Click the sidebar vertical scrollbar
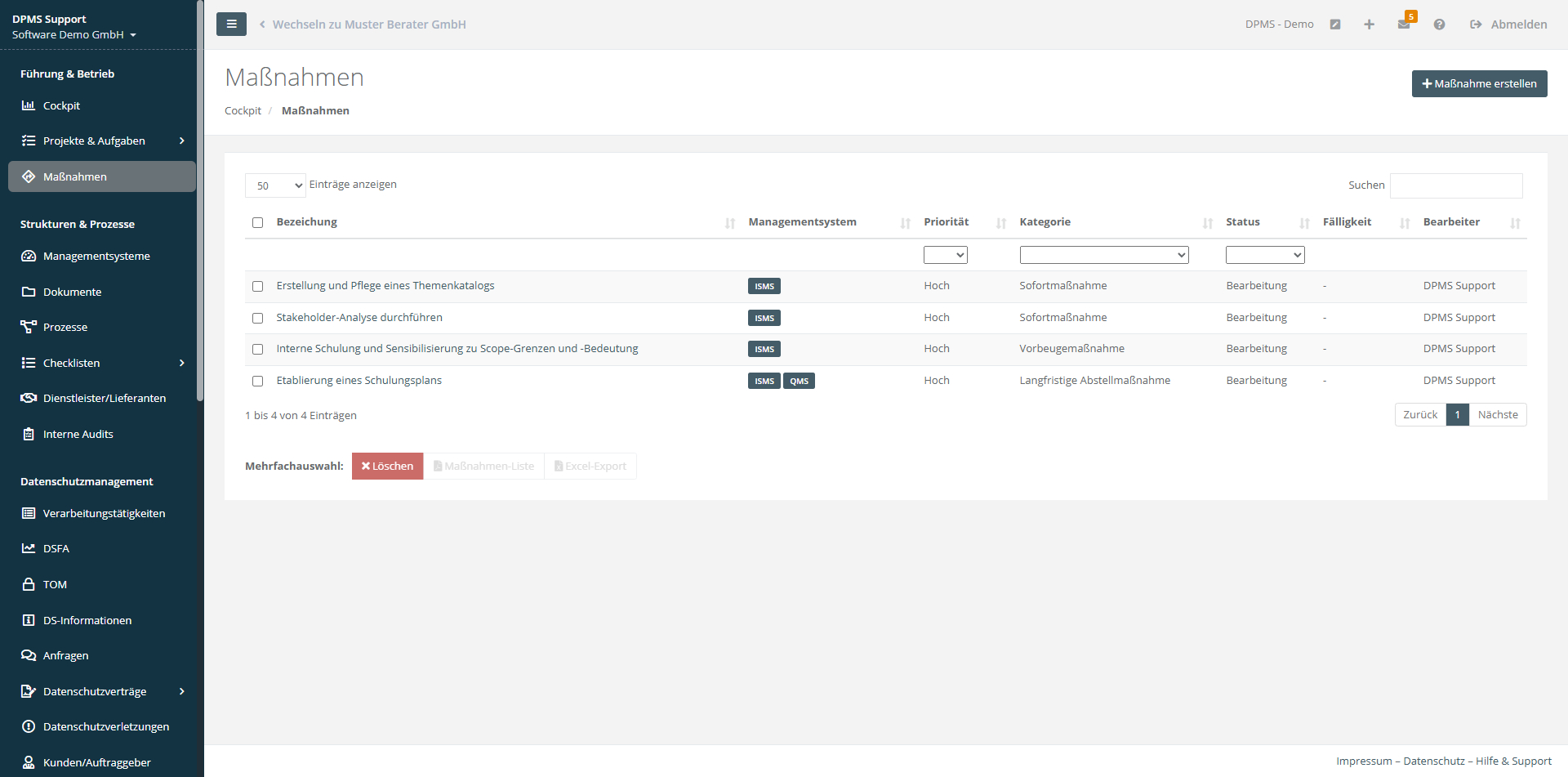The height and width of the screenshot is (777, 1568). click(x=200, y=204)
